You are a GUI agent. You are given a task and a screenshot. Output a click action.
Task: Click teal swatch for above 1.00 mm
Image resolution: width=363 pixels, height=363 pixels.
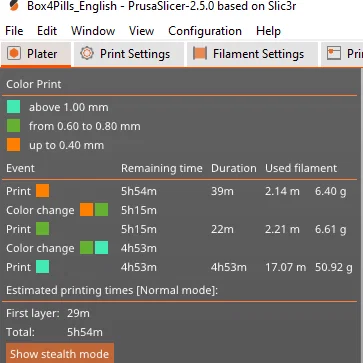coord(13,107)
